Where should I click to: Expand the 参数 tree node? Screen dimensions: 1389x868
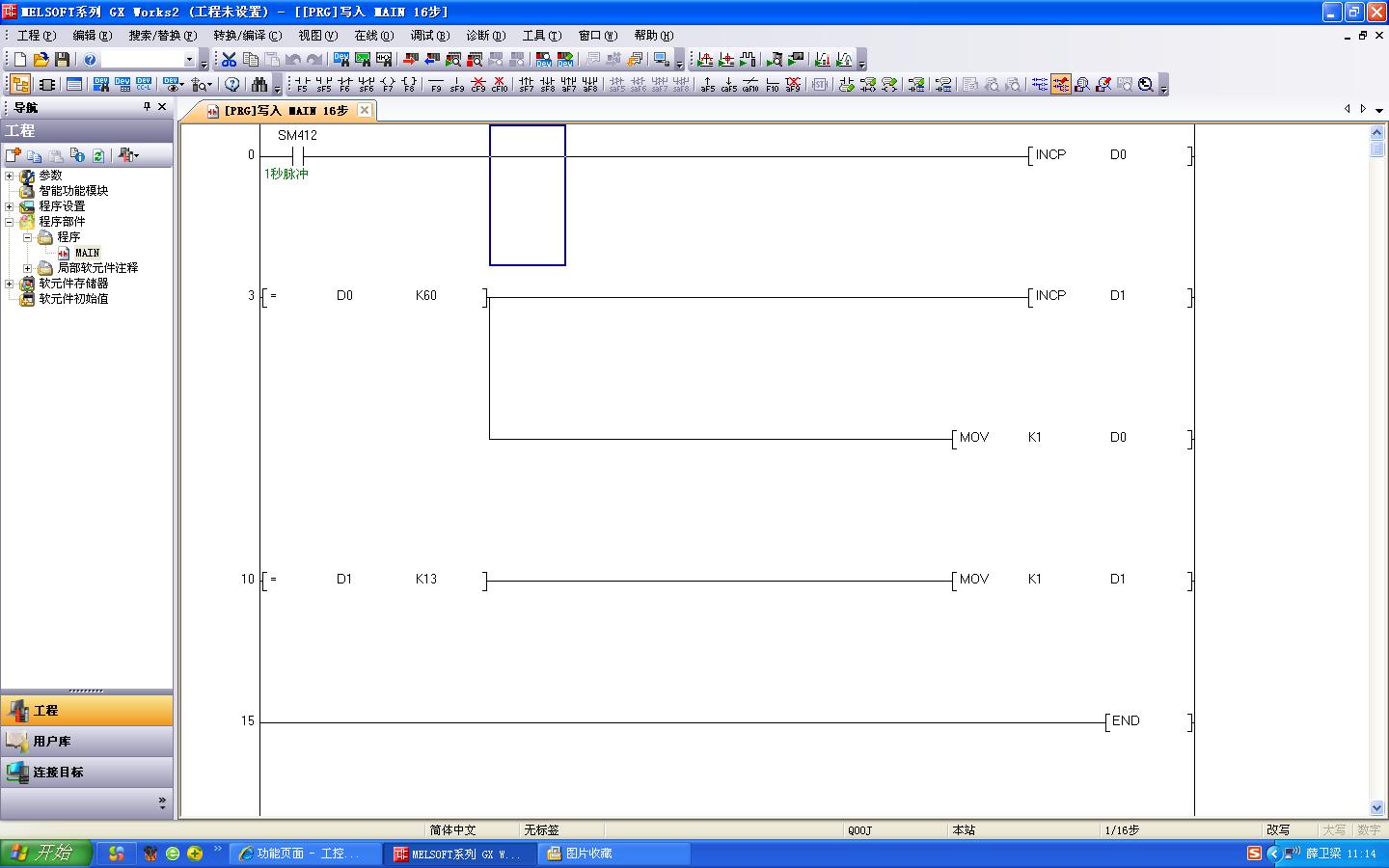(x=10, y=176)
